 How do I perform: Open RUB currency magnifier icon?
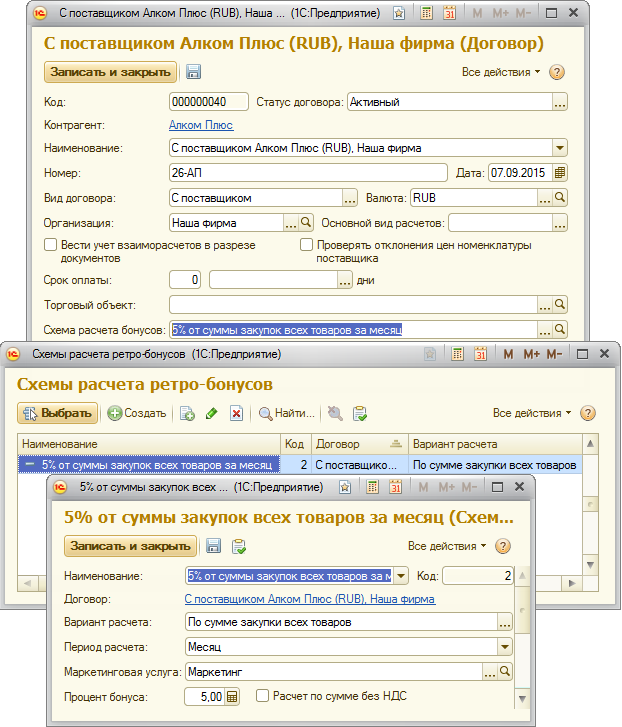point(560,198)
